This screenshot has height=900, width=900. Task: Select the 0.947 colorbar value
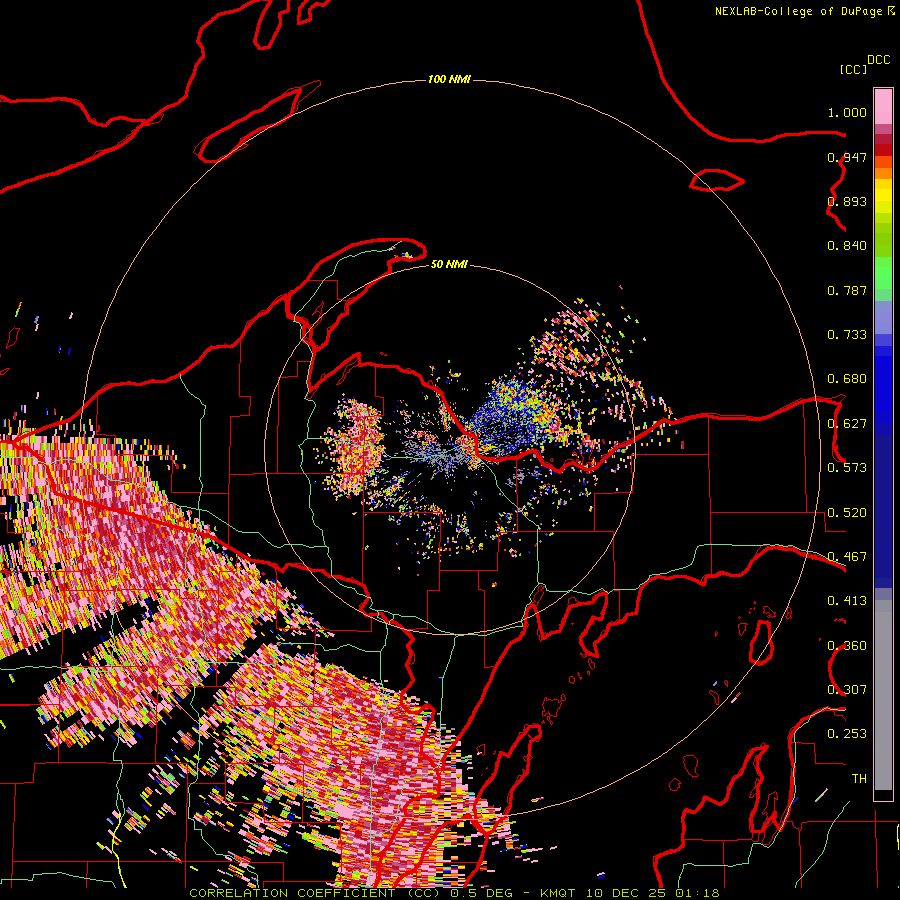tap(847, 157)
